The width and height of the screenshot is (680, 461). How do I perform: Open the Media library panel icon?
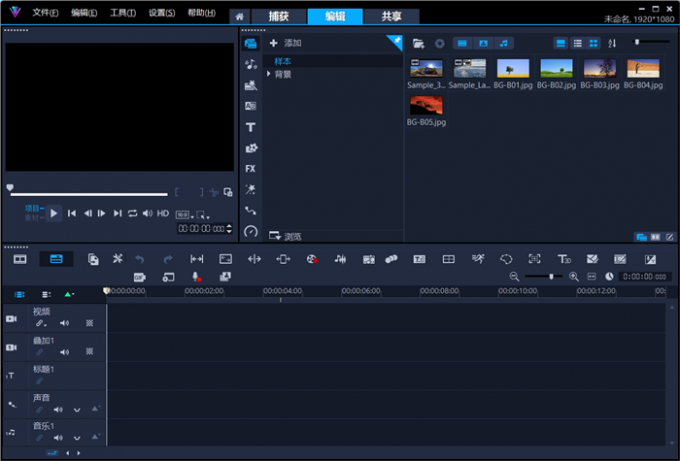coord(250,43)
